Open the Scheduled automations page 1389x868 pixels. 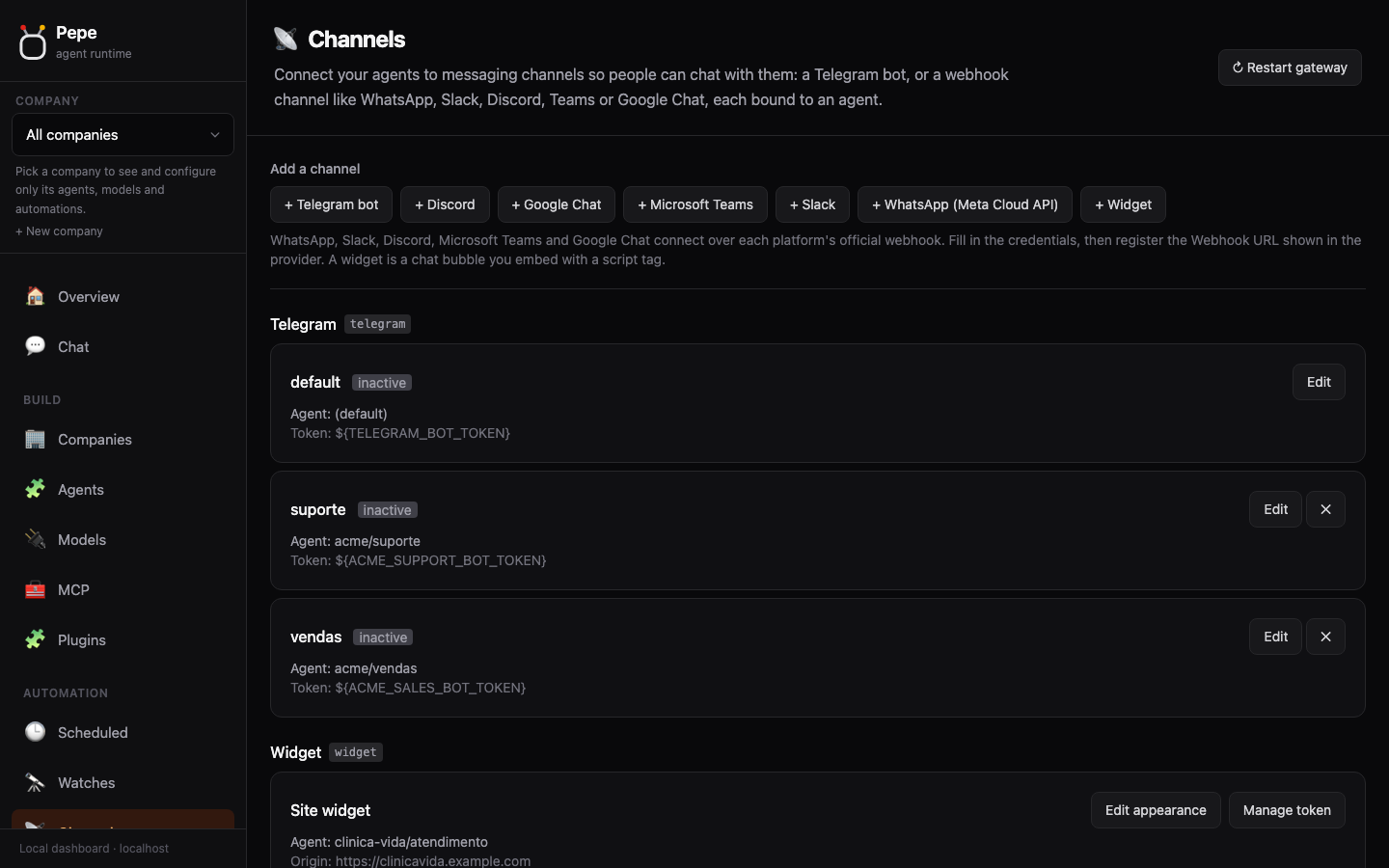click(x=123, y=733)
